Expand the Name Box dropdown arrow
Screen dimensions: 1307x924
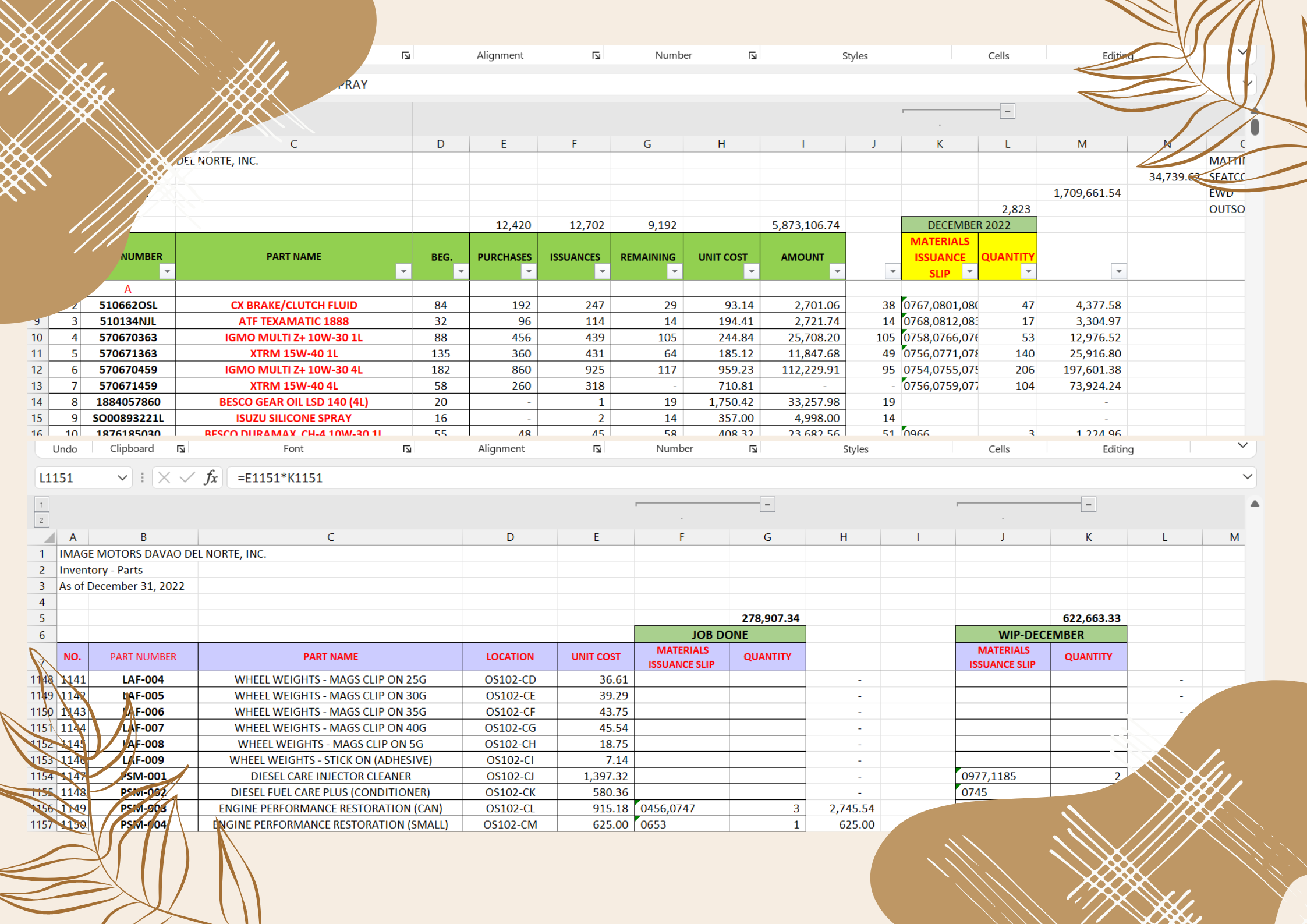tap(122, 478)
